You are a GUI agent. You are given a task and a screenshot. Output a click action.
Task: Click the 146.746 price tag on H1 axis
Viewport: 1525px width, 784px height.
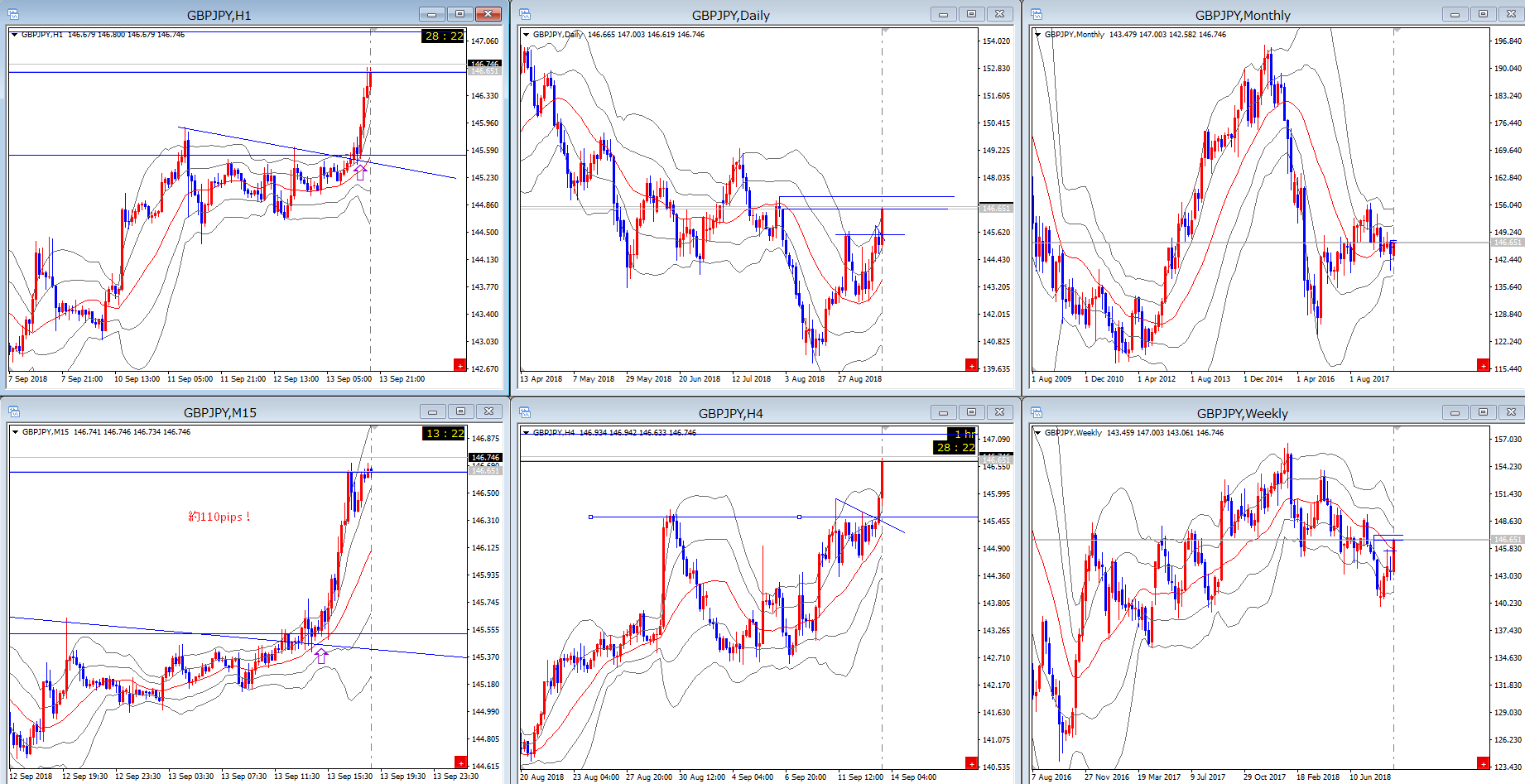pyautogui.click(x=484, y=63)
